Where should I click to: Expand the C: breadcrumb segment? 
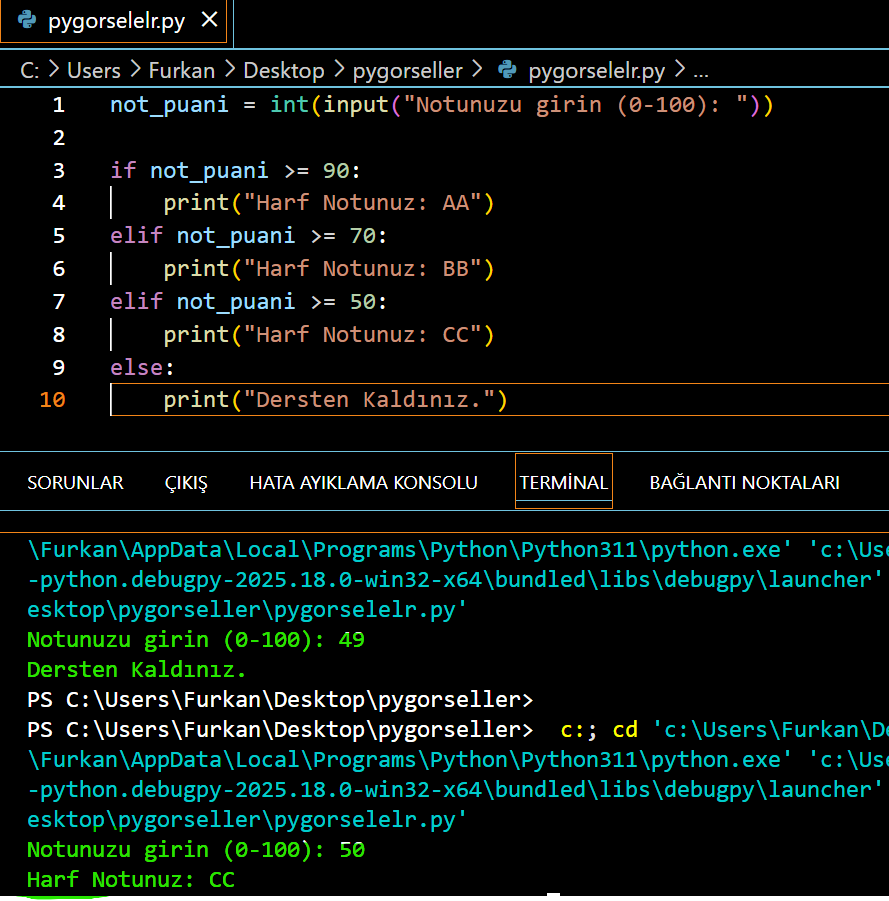[x=29, y=70]
